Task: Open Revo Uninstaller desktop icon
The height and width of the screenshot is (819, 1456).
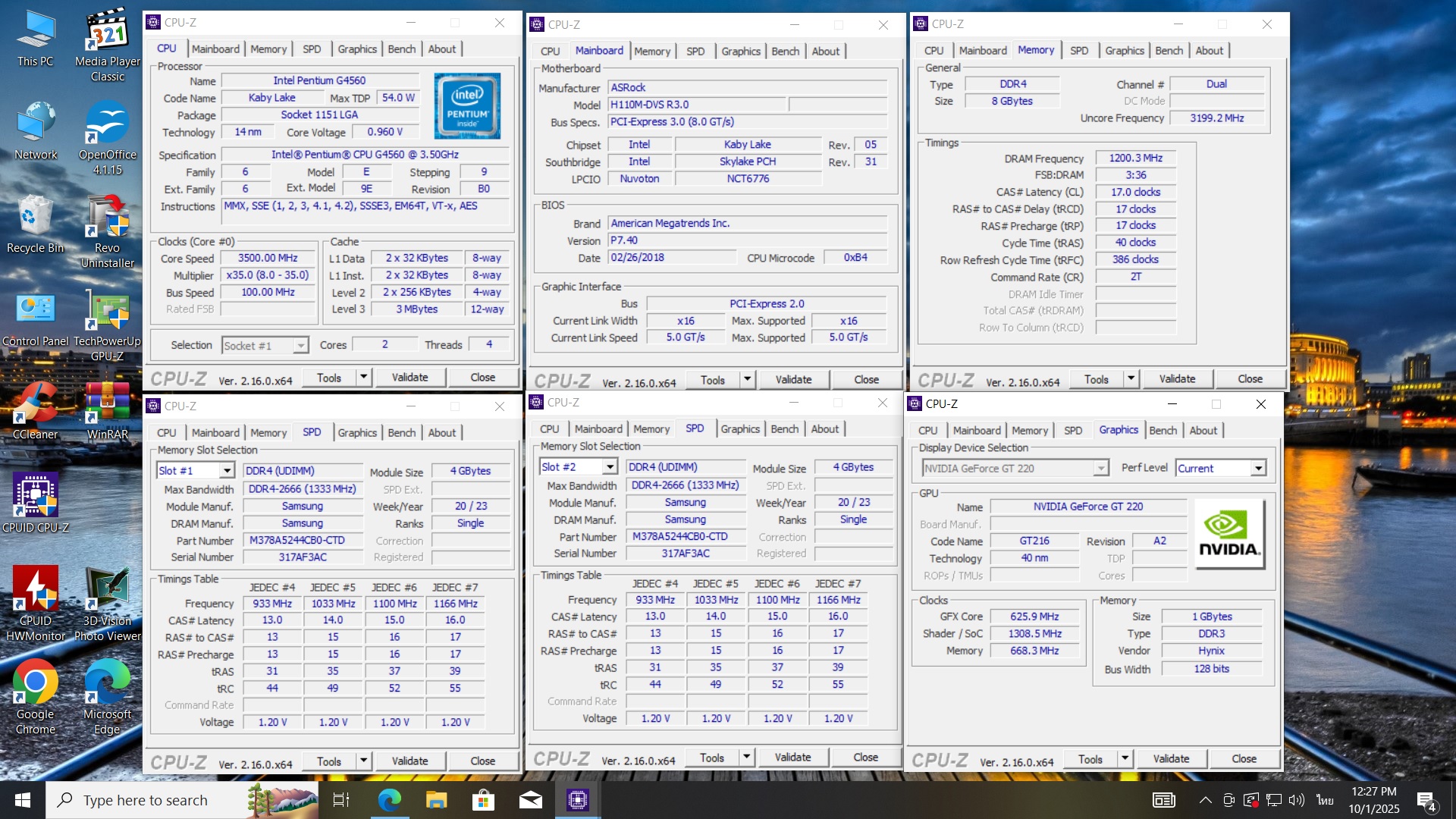Action: point(107,218)
